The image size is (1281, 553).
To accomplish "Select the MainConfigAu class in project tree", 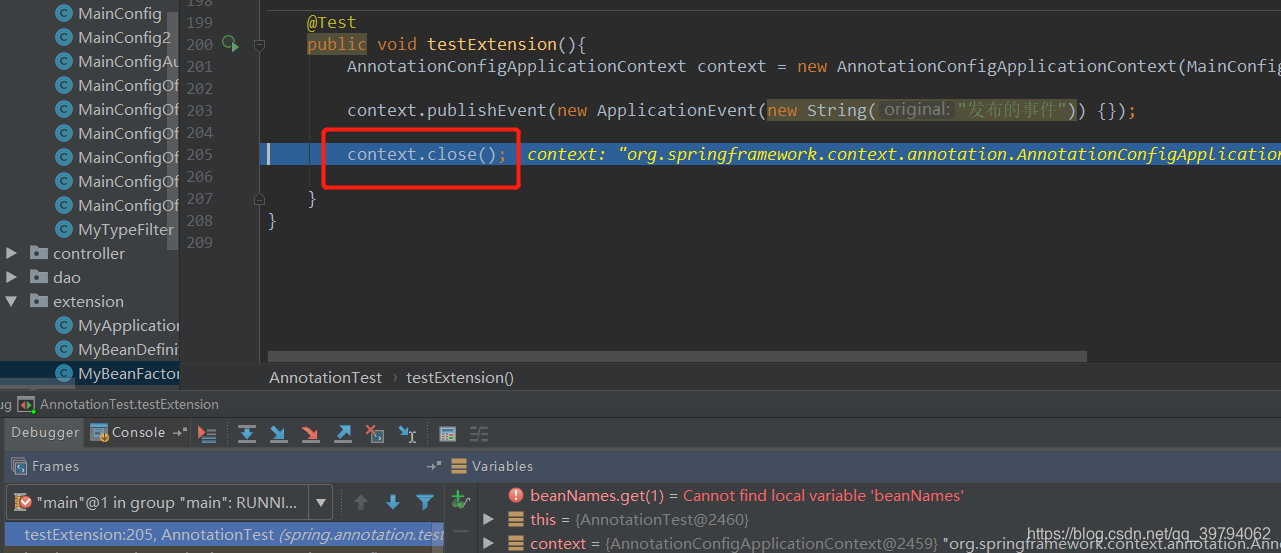I will click(x=117, y=61).
